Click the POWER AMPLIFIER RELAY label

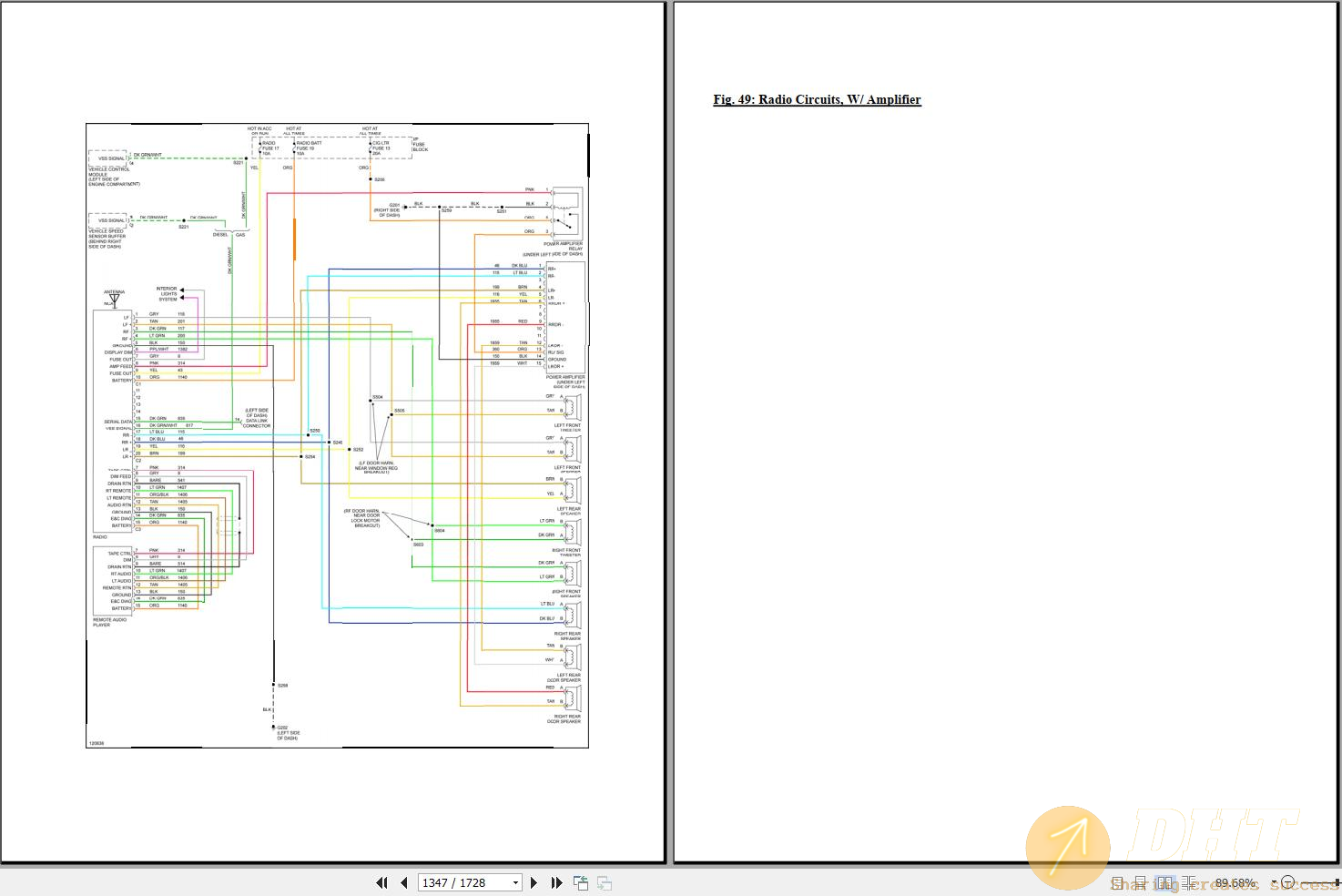pyautogui.click(x=563, y=246)
